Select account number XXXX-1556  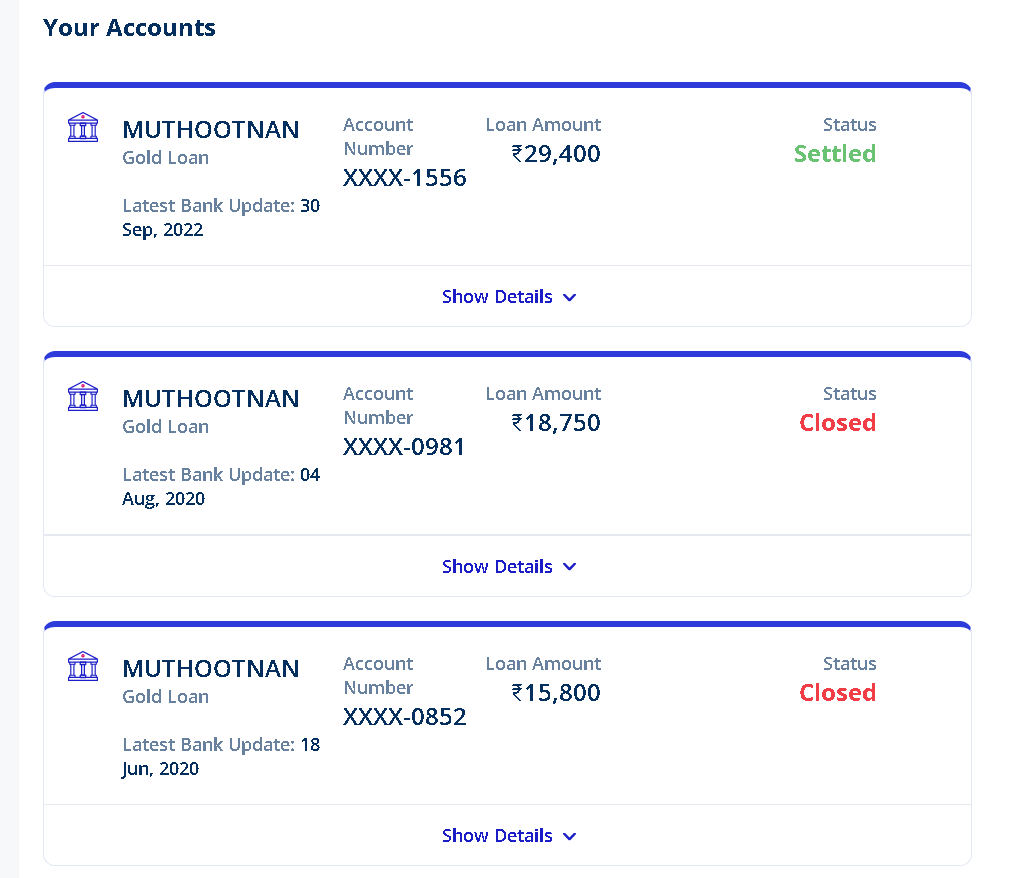[404, 178]
